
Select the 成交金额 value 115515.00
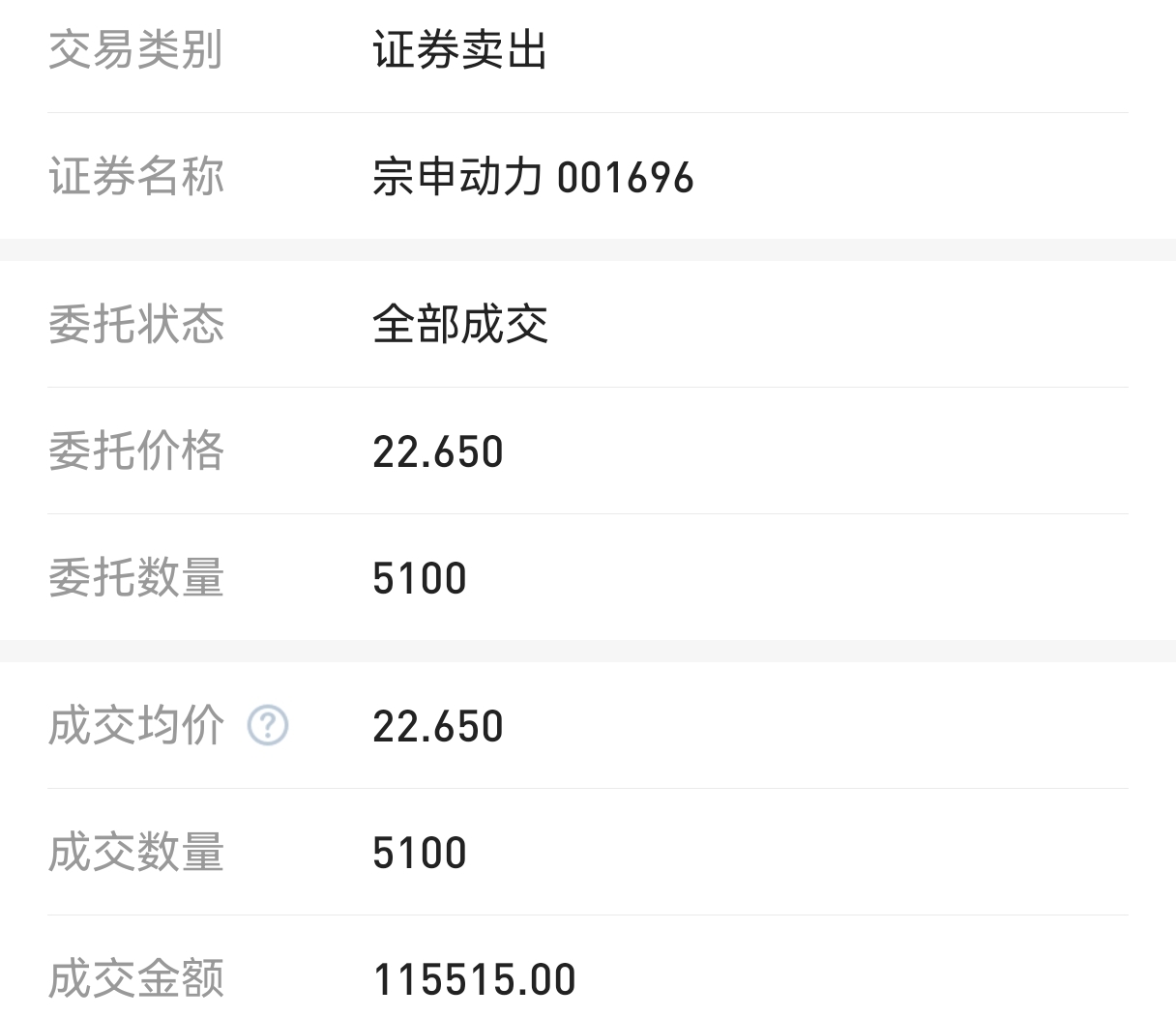[x=475, y=980]
